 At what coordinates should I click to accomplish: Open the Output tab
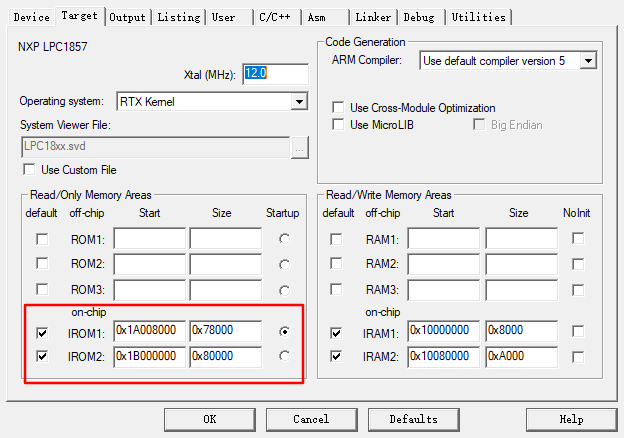pyautogui.click(x=127, y=17)
